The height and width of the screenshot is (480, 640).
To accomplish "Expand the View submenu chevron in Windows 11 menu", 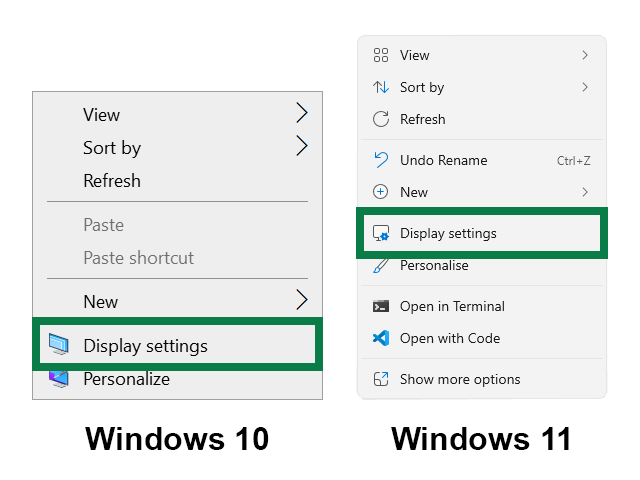I will [x=585, y=55].
